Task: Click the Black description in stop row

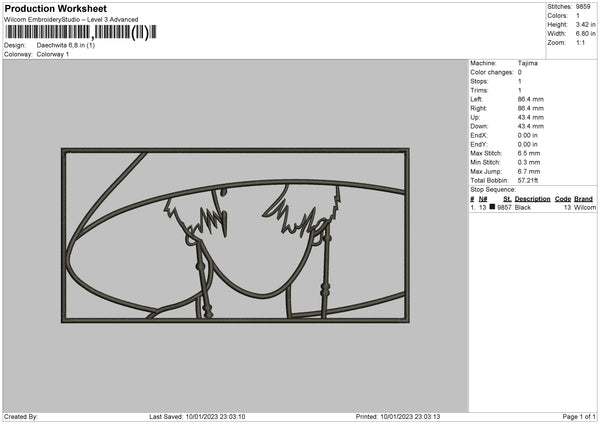Action: click(x=523, y=207)
